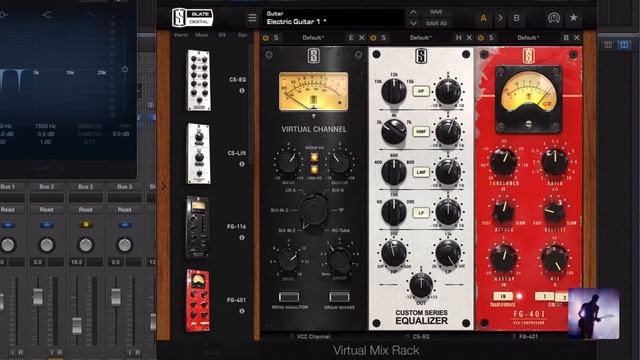Image resolution: width=640 pixels, height=360 pixels.
Task: Solo the FG-401 module with S
Action: click(x=491, y=38)
